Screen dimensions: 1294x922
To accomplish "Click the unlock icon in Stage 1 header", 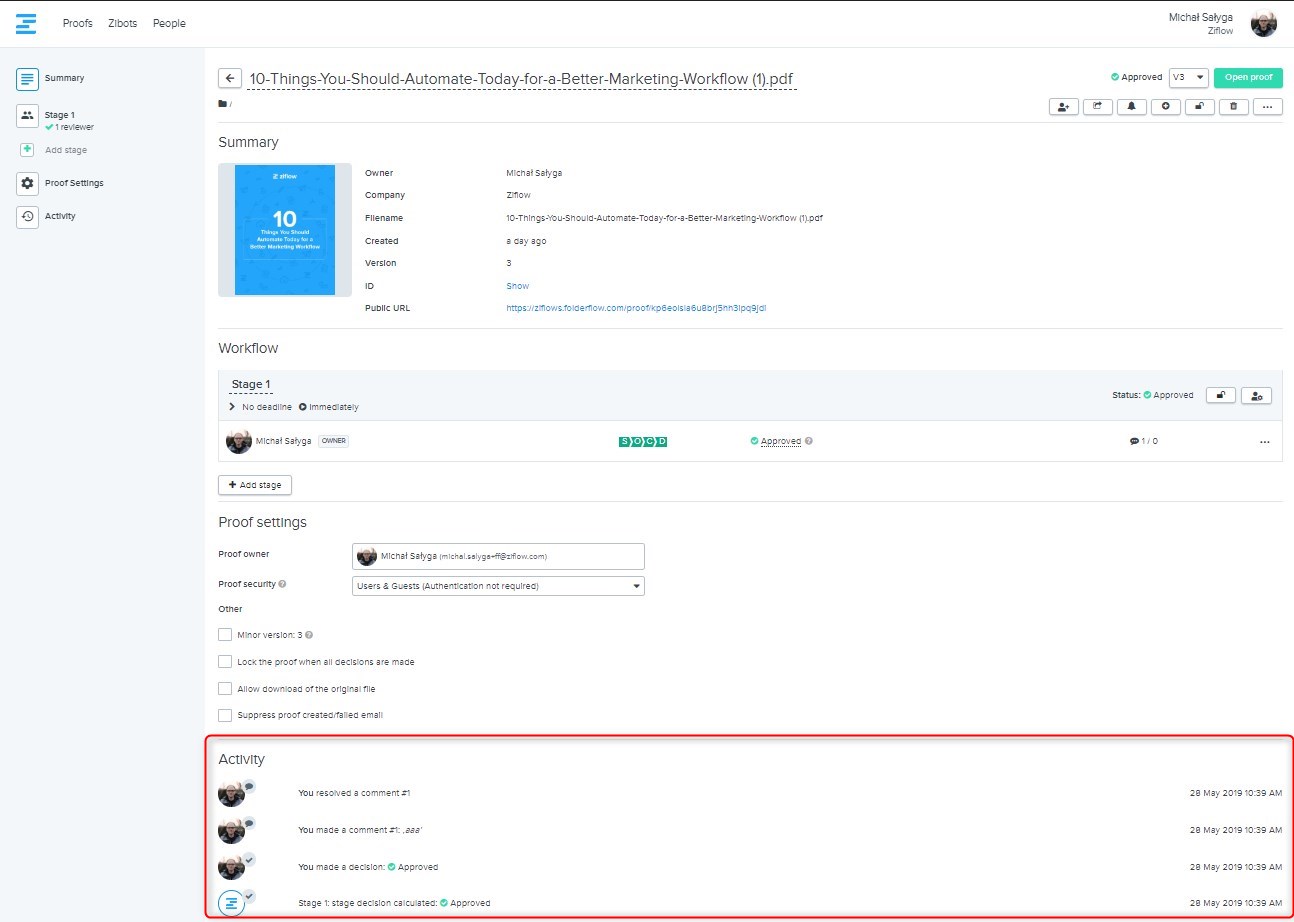I will click(1221, 395).
